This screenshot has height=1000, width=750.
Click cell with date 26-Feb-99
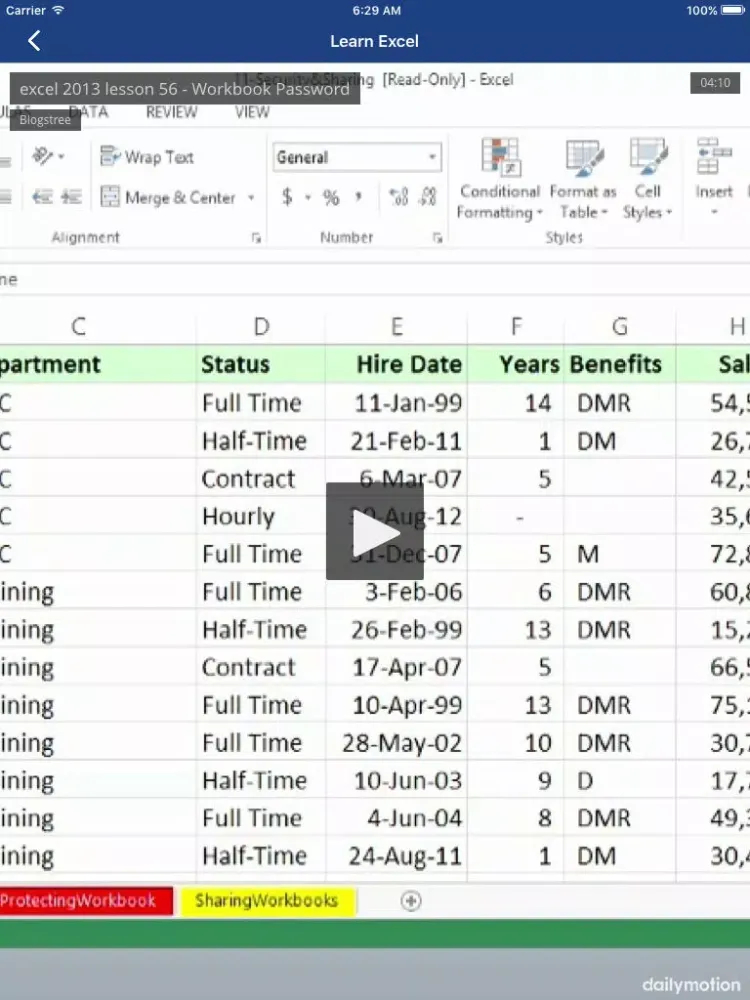pos(396,629)
